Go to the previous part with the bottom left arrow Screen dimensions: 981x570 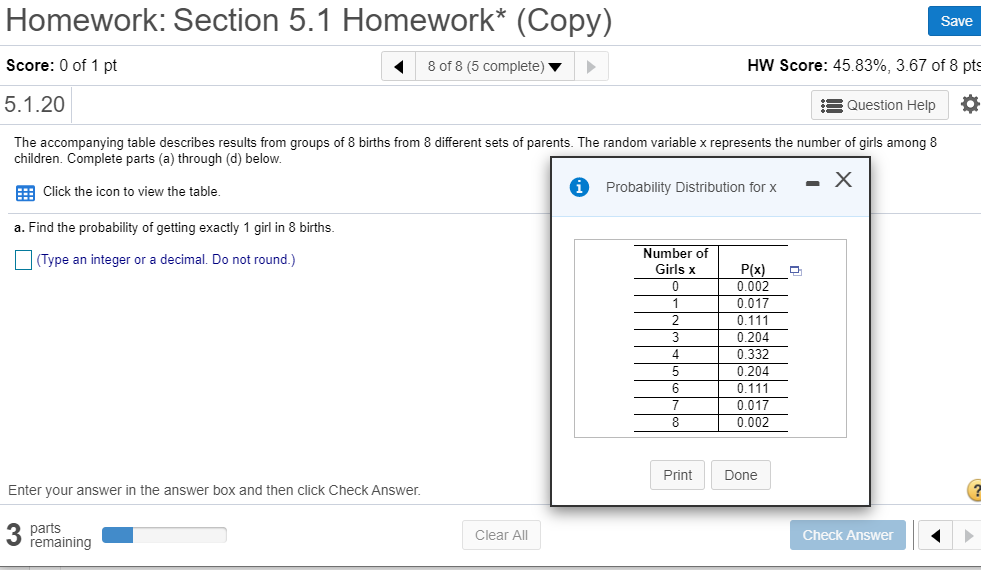click(x=935, y=536)
